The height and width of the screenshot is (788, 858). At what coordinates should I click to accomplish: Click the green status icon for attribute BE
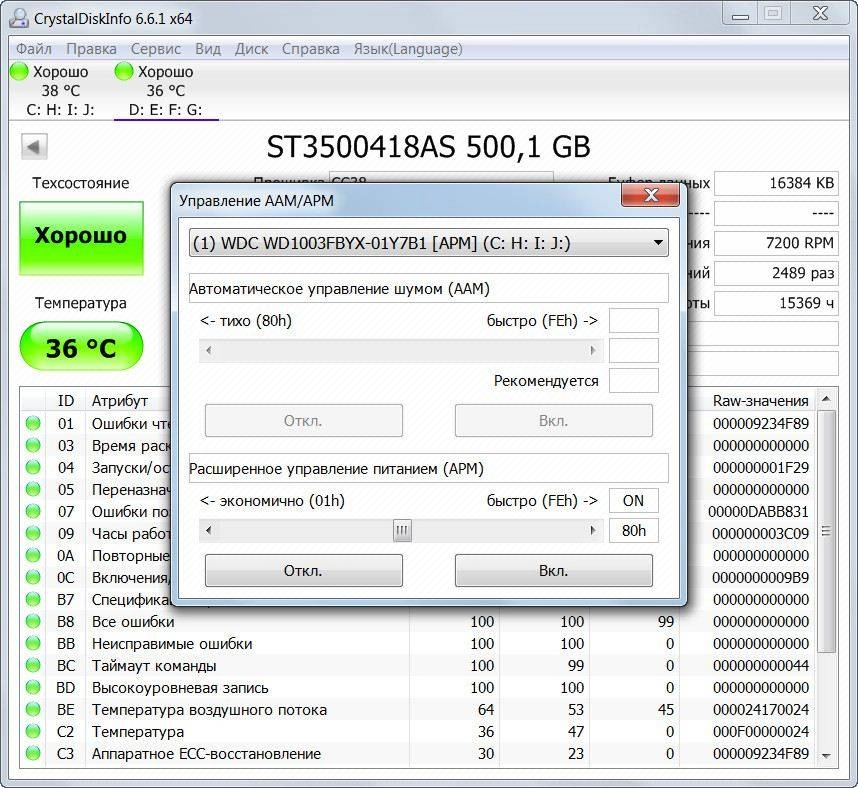(x=33, y=710)
